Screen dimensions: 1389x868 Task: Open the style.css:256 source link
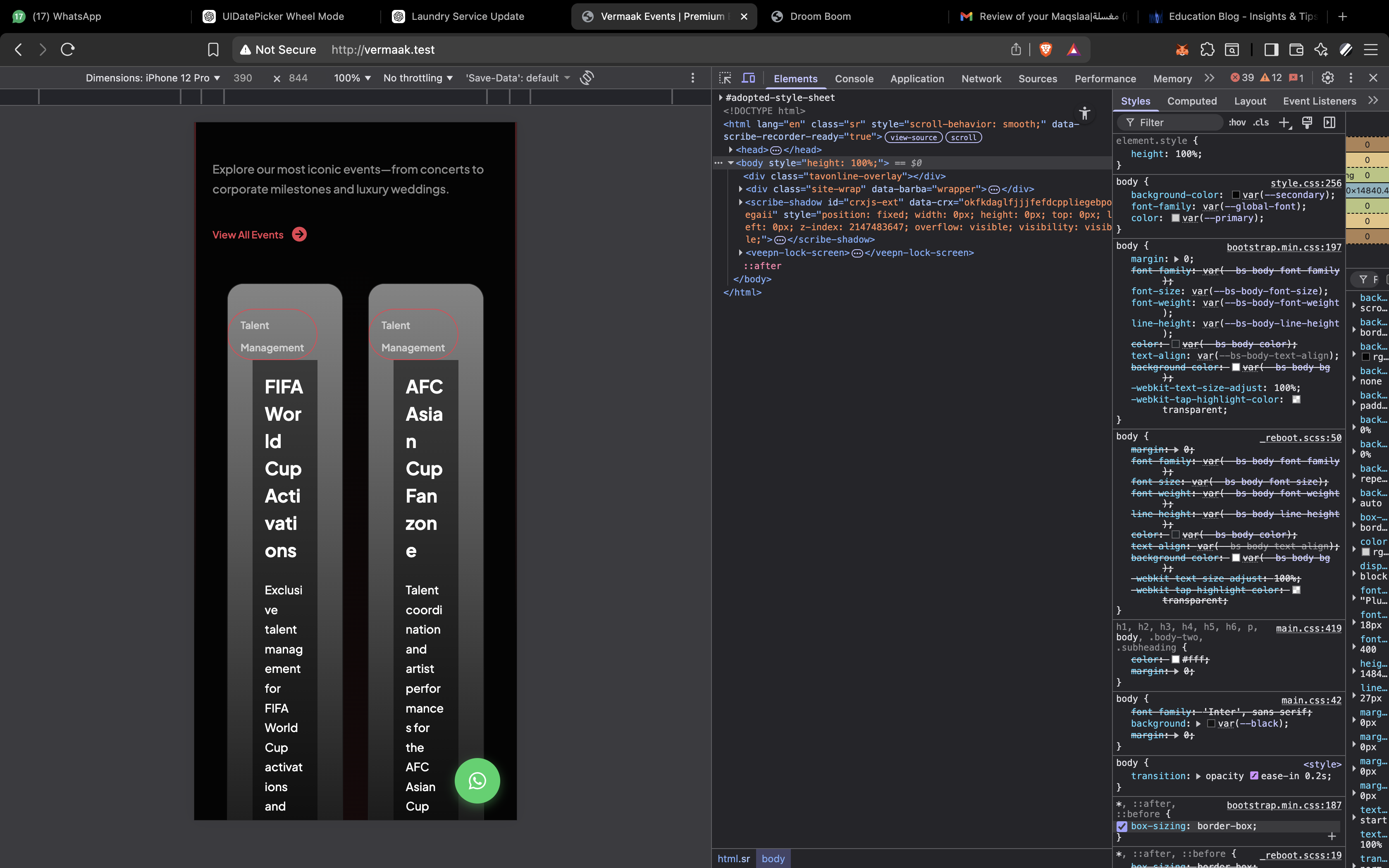[x=1306, y=183]
